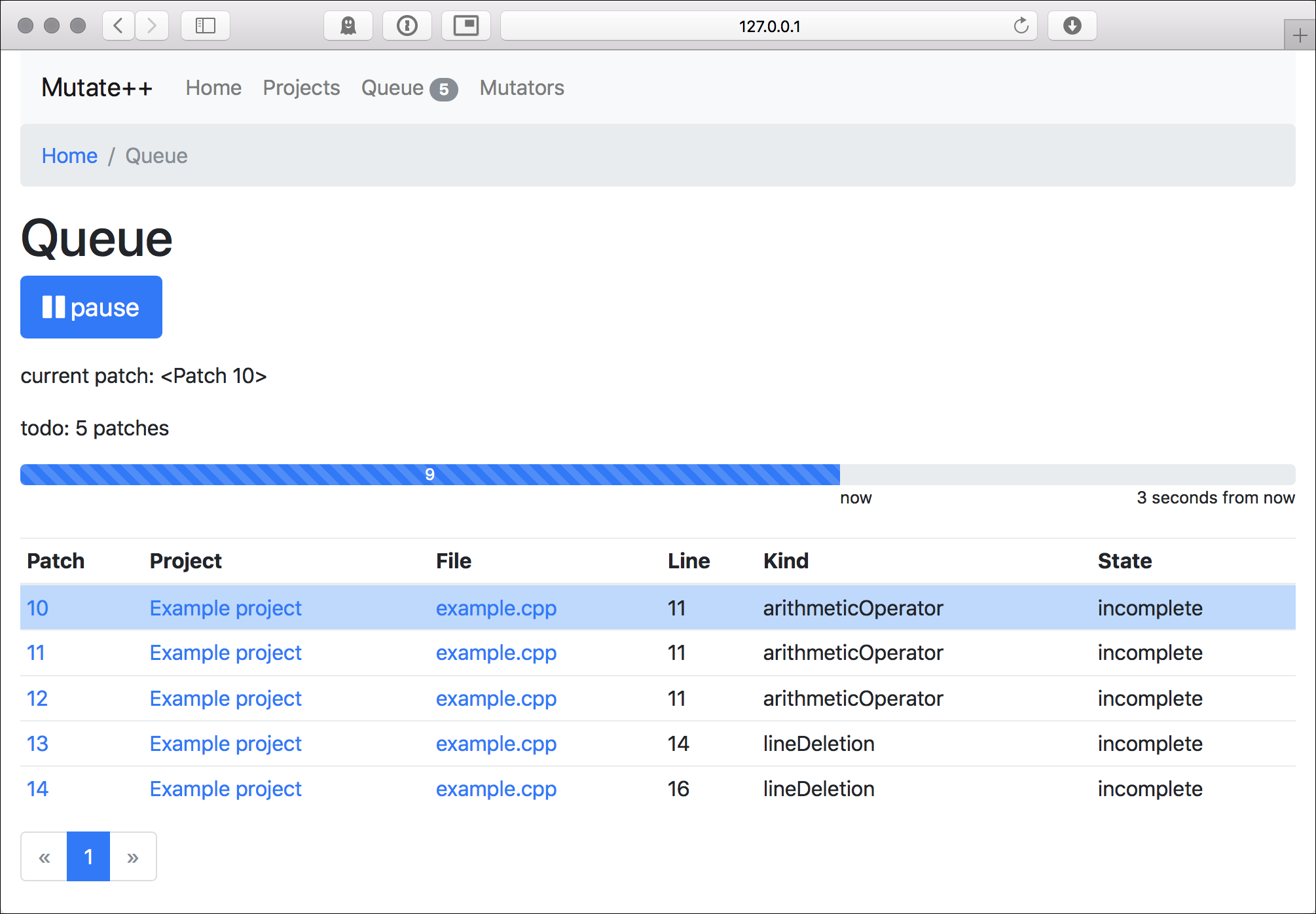Click the browser forward arrow
Screen dimensions: 1316x914
[152, 26]
